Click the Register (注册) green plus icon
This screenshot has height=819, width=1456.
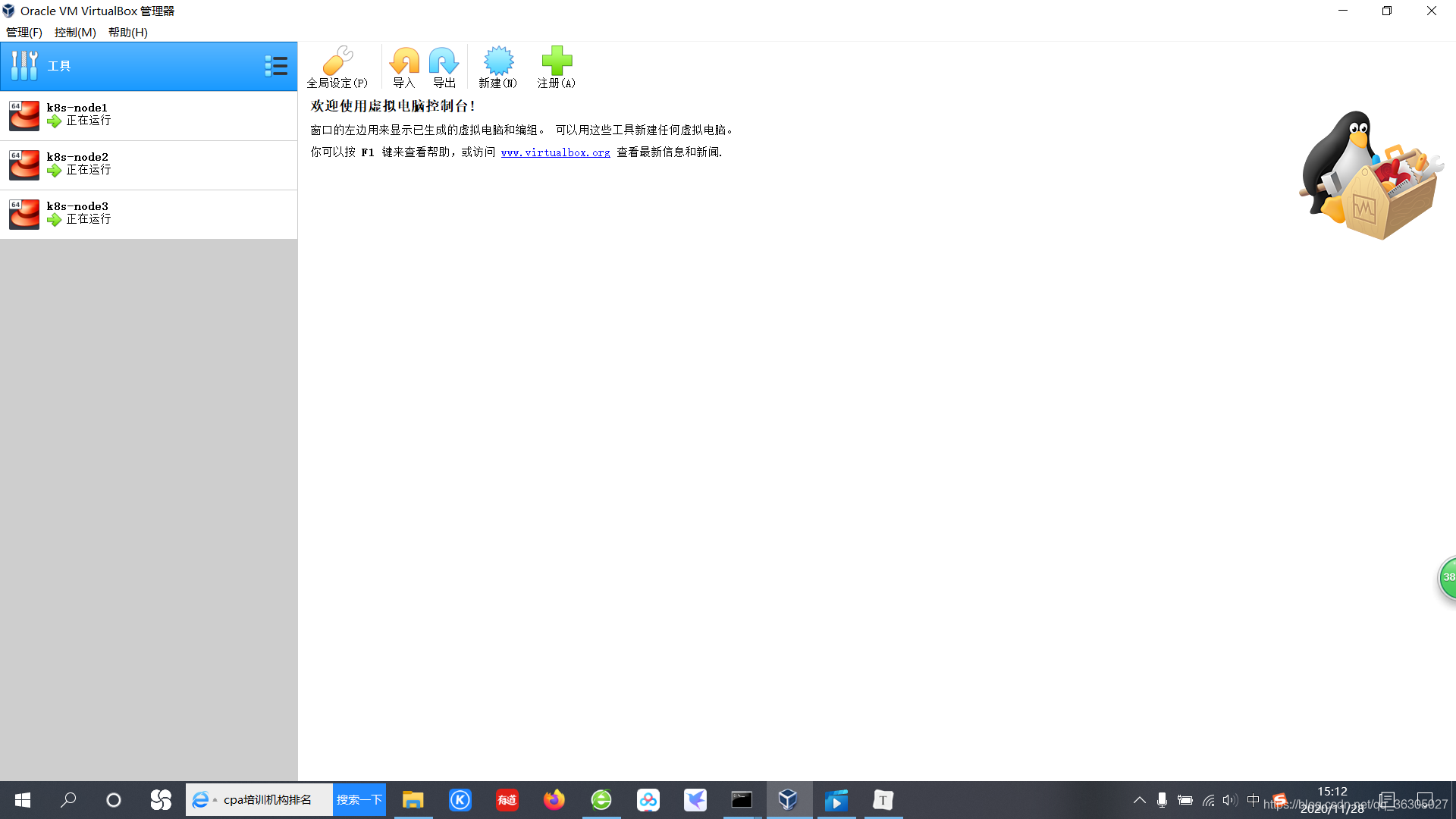point(556,67)
